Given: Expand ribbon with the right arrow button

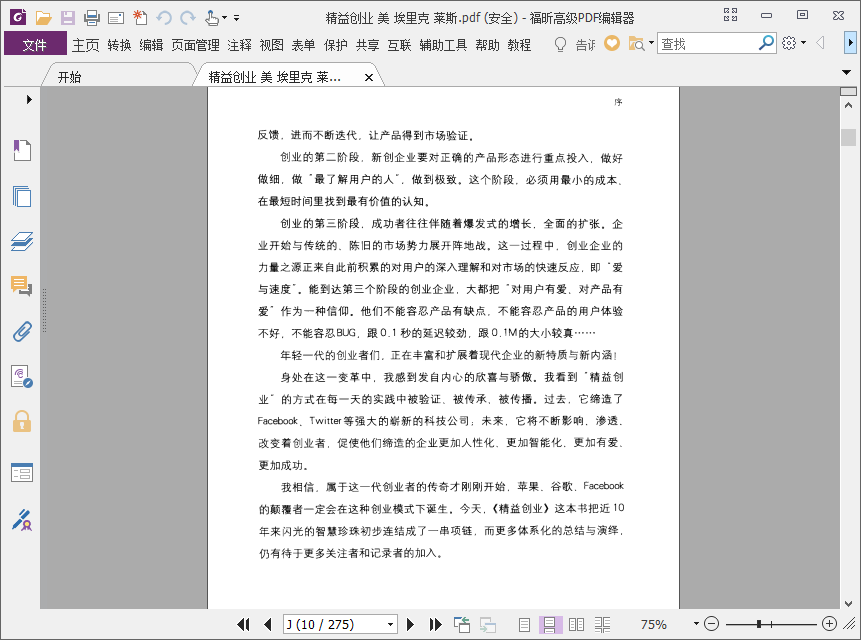Looking at the screenshot, I should 850,43.
